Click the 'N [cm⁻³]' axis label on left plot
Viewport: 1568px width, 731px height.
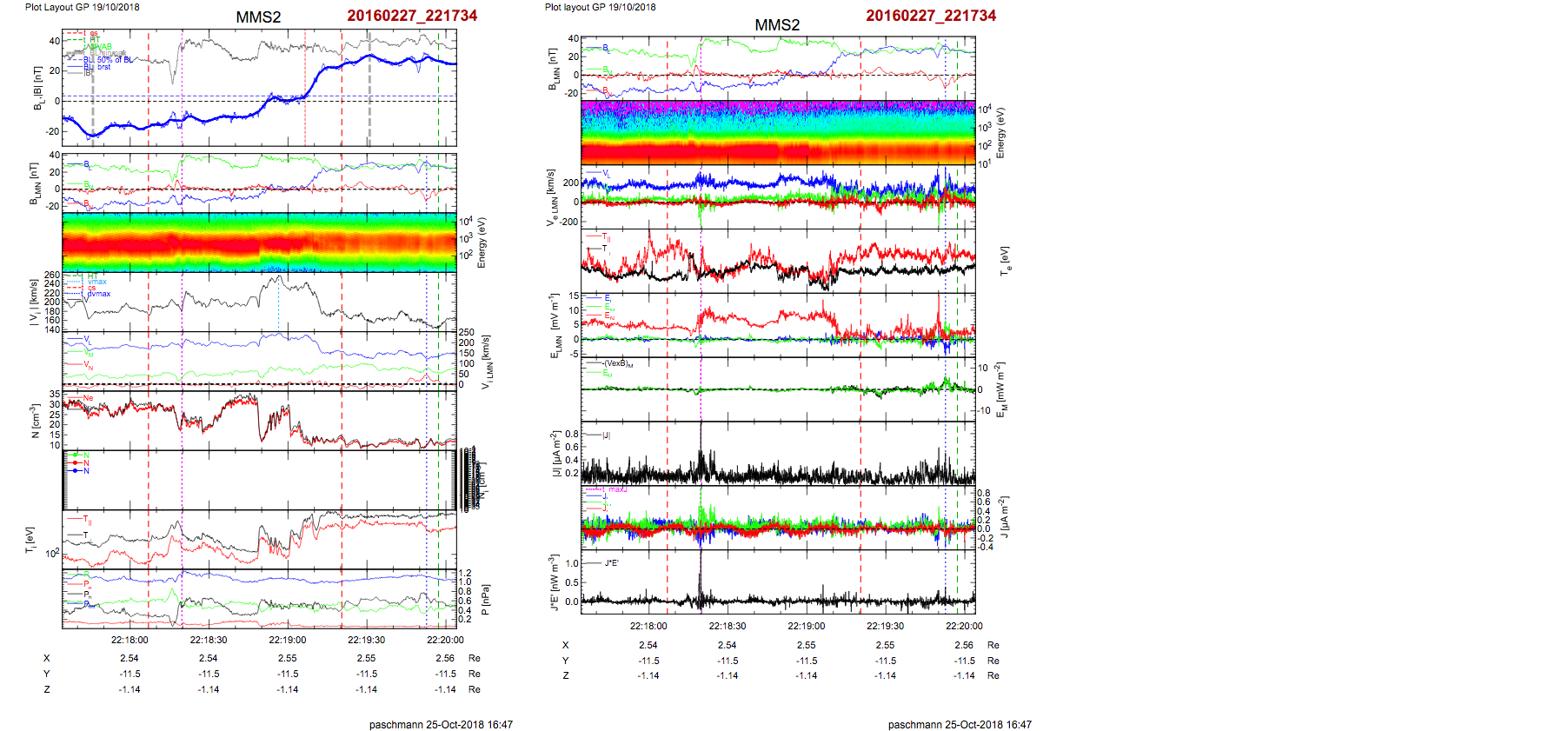click(36, 421)
